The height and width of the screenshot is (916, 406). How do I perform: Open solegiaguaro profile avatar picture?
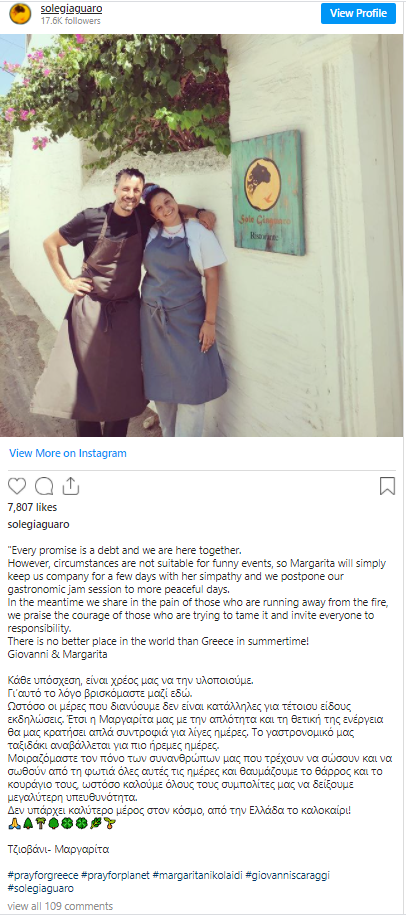[20, 13]
